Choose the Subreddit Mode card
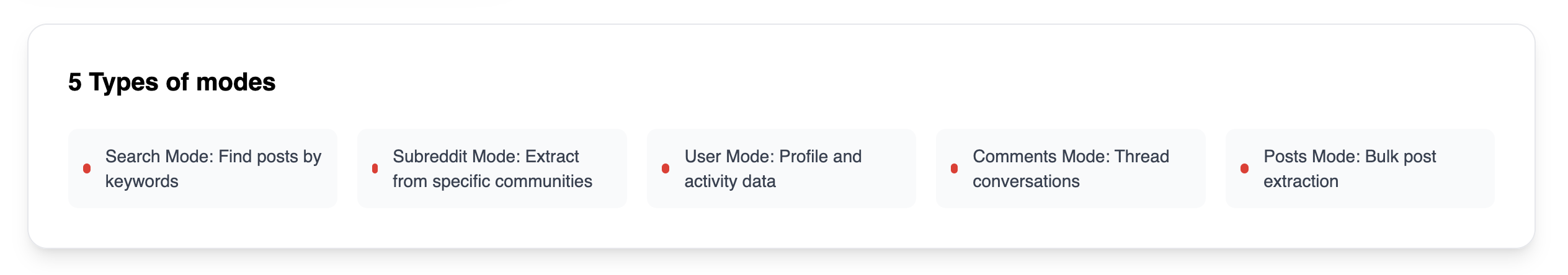The image size is (1568, 275). (492, 168)
